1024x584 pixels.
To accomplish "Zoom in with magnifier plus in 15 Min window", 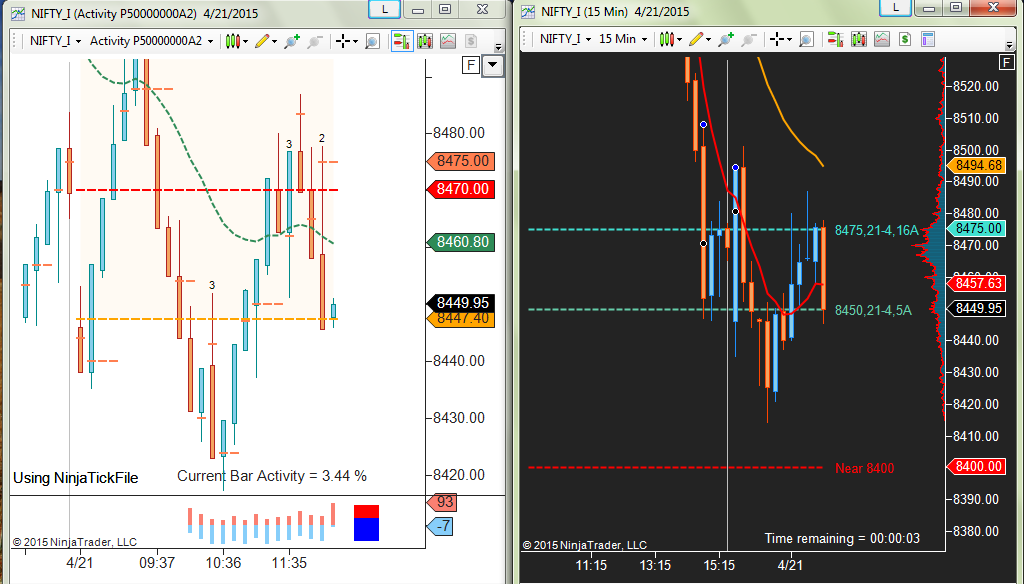I will [726, 39].
